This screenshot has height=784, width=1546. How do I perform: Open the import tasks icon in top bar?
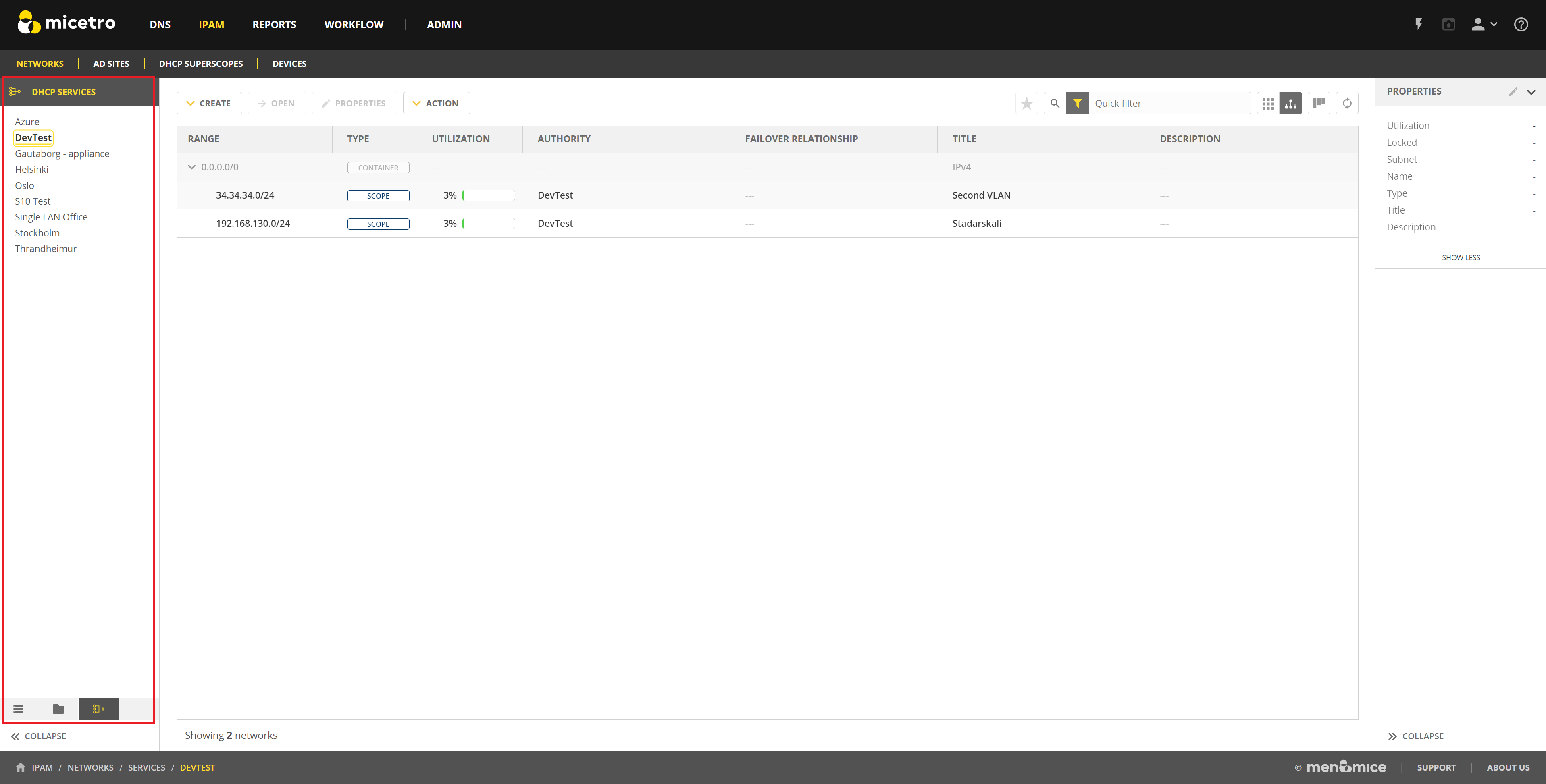tap(1449, 24)
